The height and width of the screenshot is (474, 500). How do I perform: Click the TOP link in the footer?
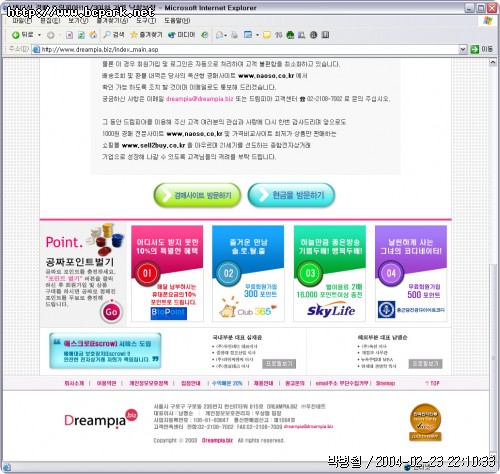432,383
